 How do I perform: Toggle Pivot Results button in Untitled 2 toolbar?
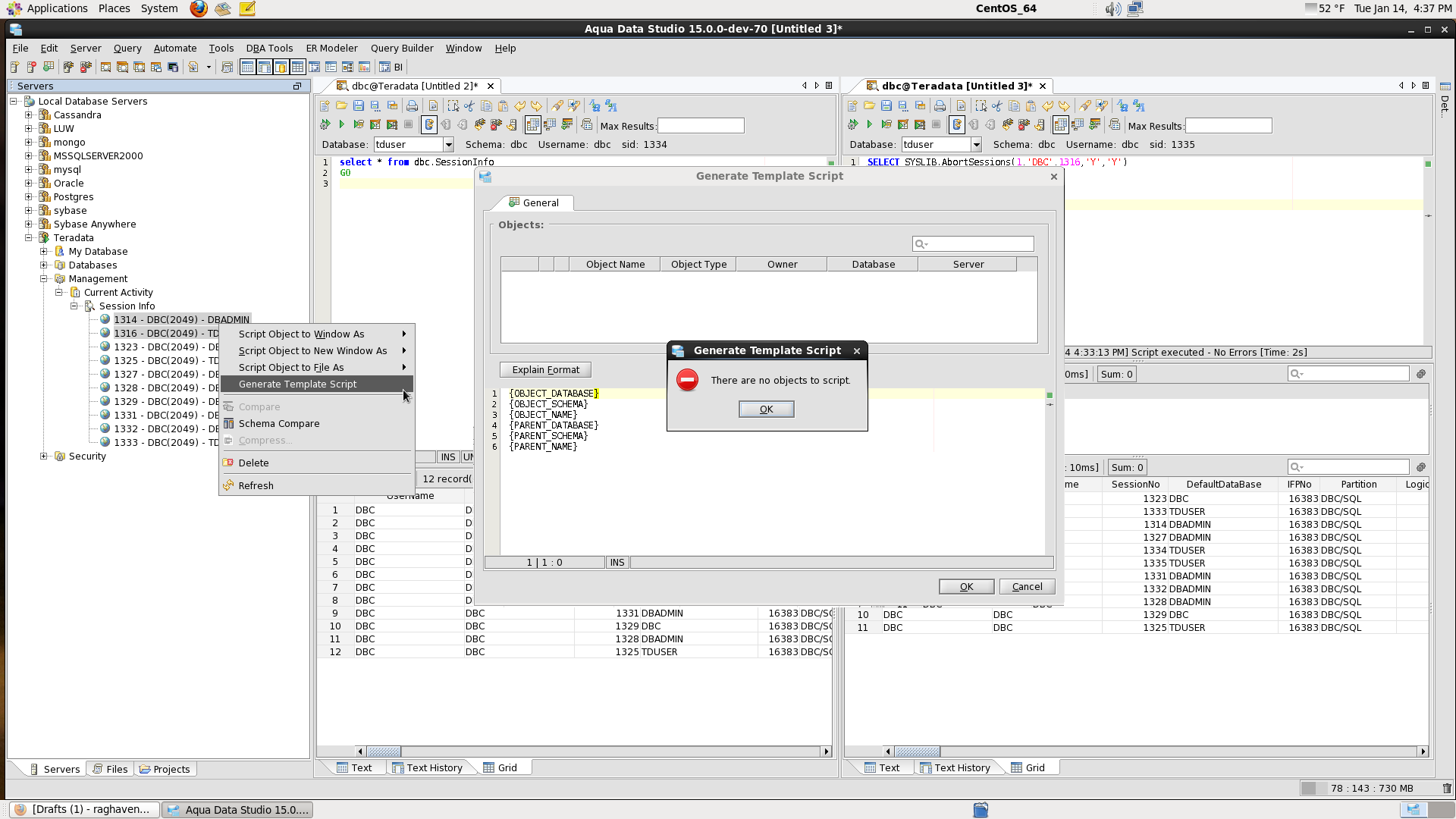pyautogui.click(x=550, y=124)
